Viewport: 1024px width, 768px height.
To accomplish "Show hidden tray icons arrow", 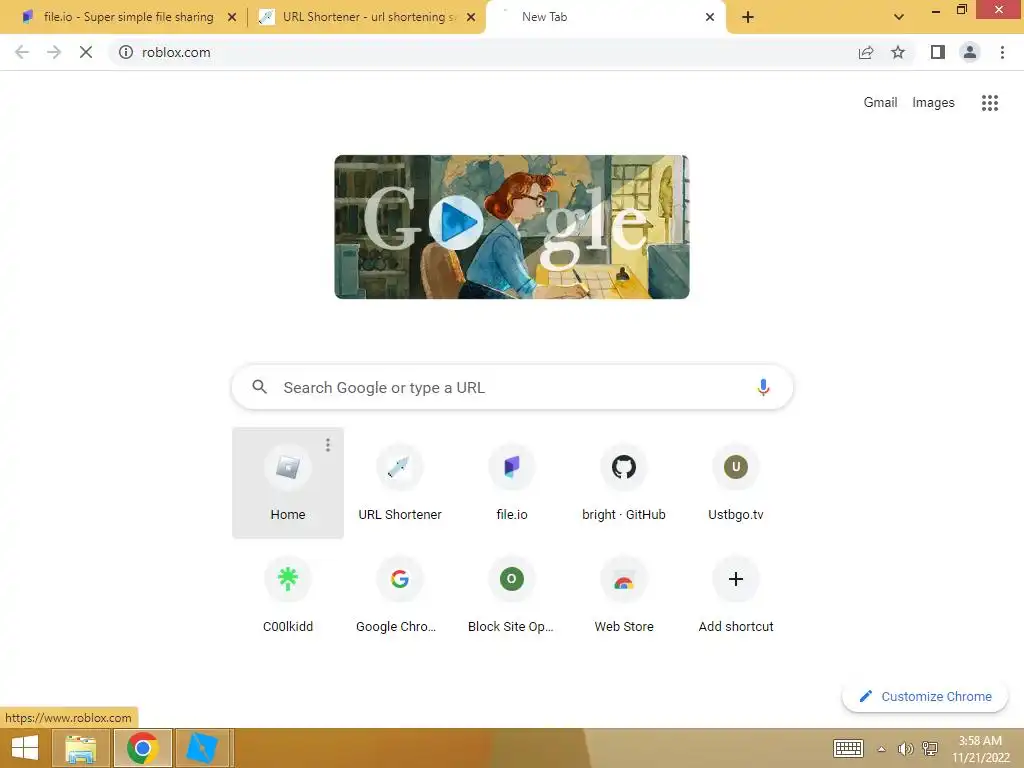I will [882, 749].
